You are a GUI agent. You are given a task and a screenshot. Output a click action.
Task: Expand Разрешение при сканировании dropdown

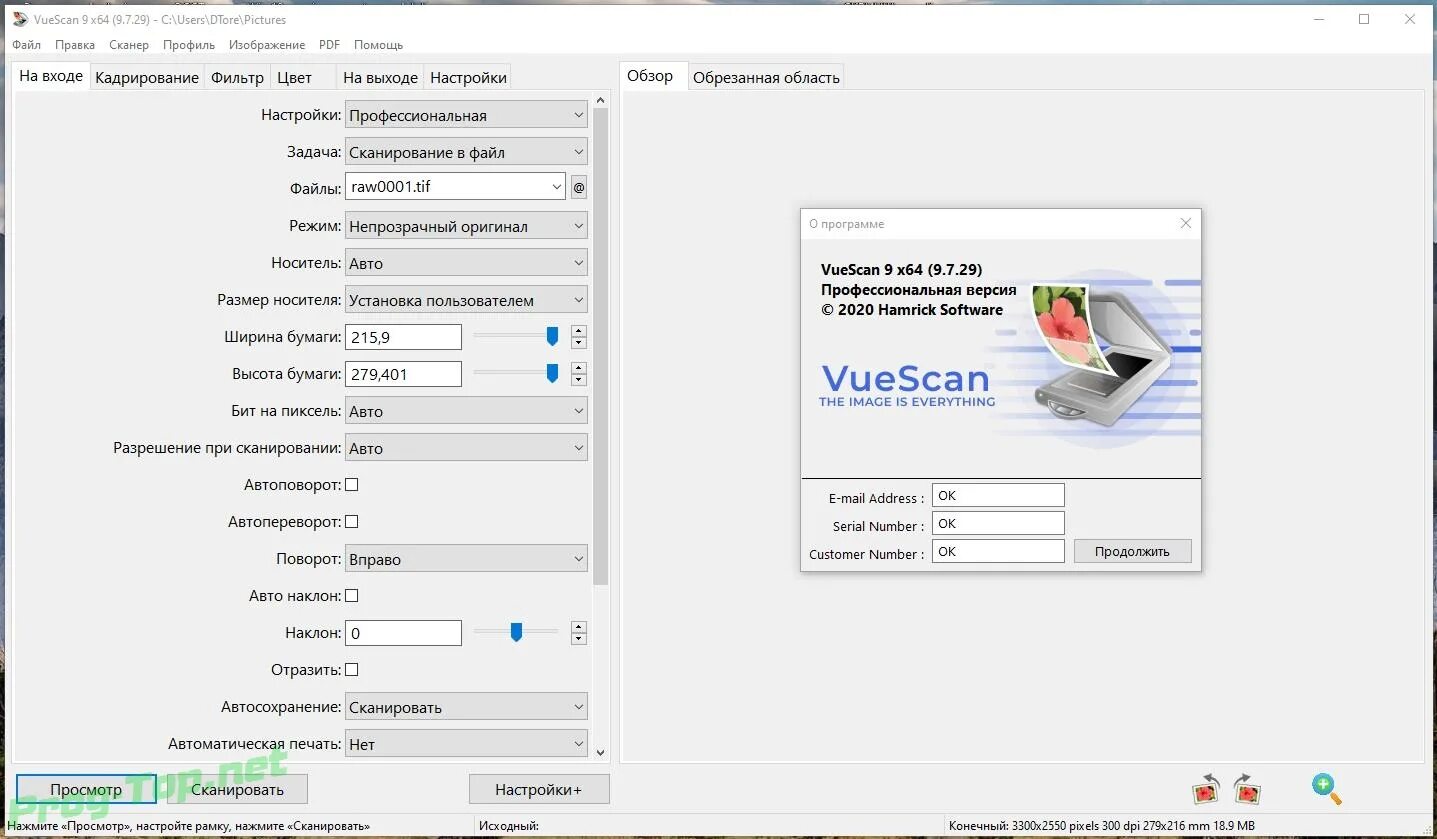[x=466, y=448]
